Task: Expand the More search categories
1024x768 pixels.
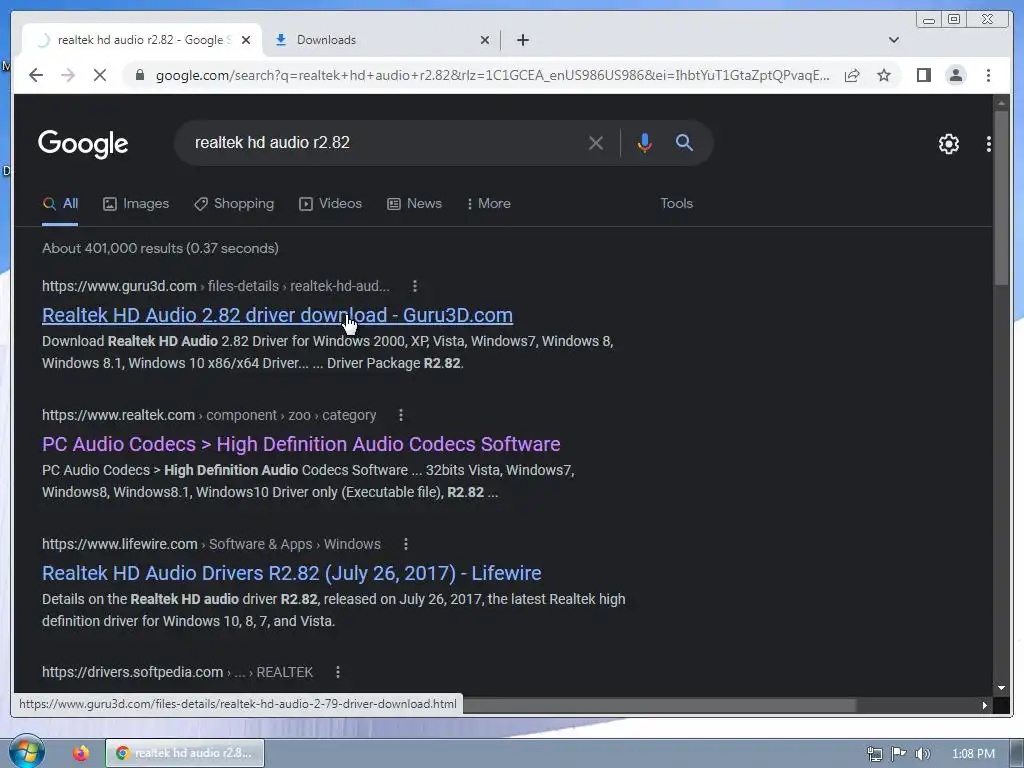Action: 488,204
